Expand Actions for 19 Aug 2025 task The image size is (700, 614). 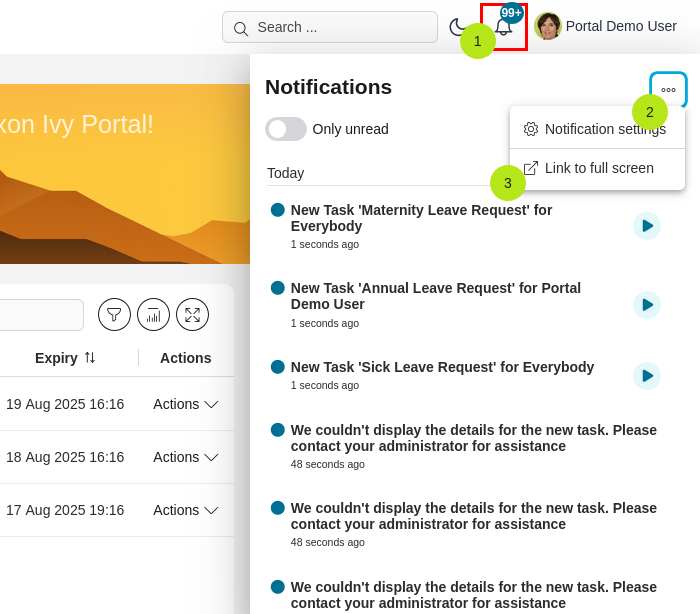pos(185,404)
